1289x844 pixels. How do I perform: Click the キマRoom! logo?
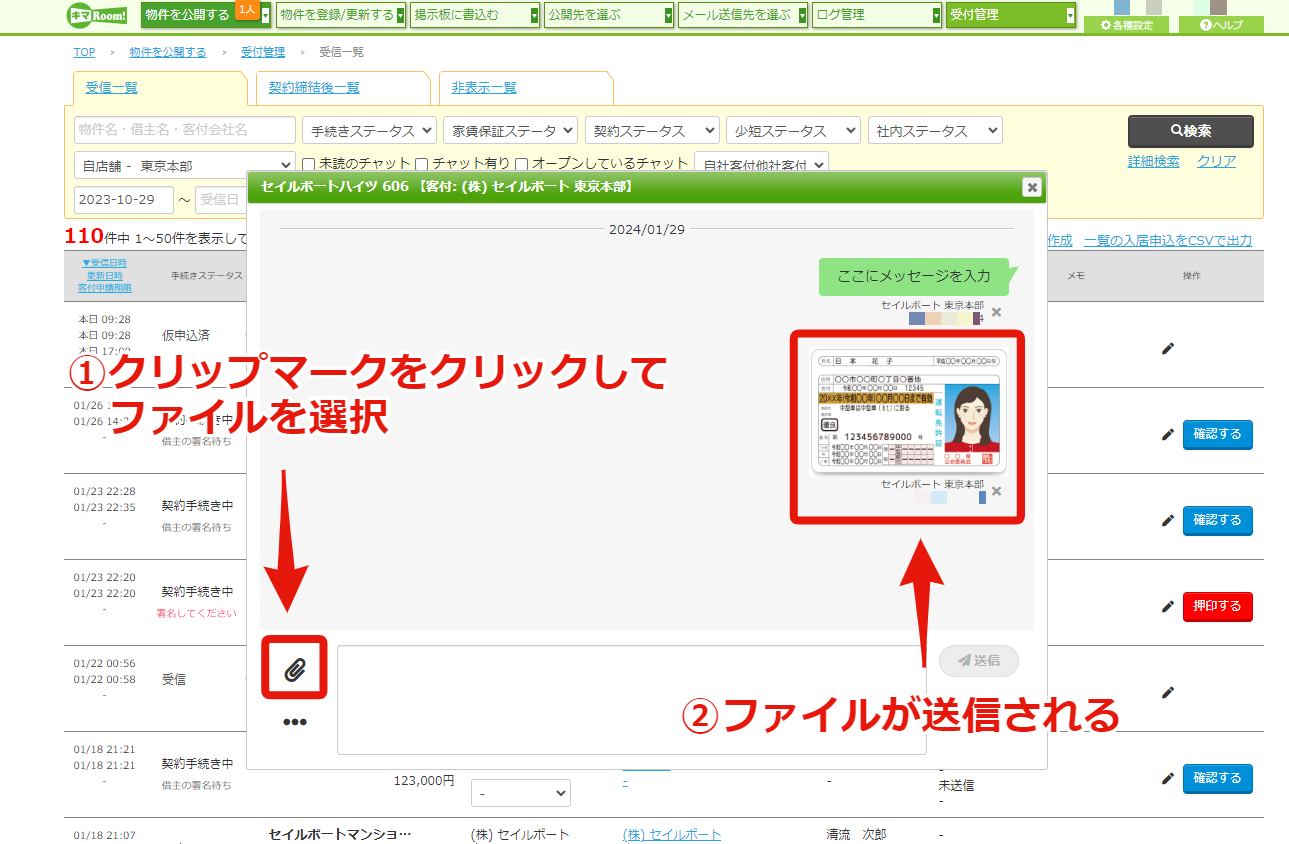[97, 15]
